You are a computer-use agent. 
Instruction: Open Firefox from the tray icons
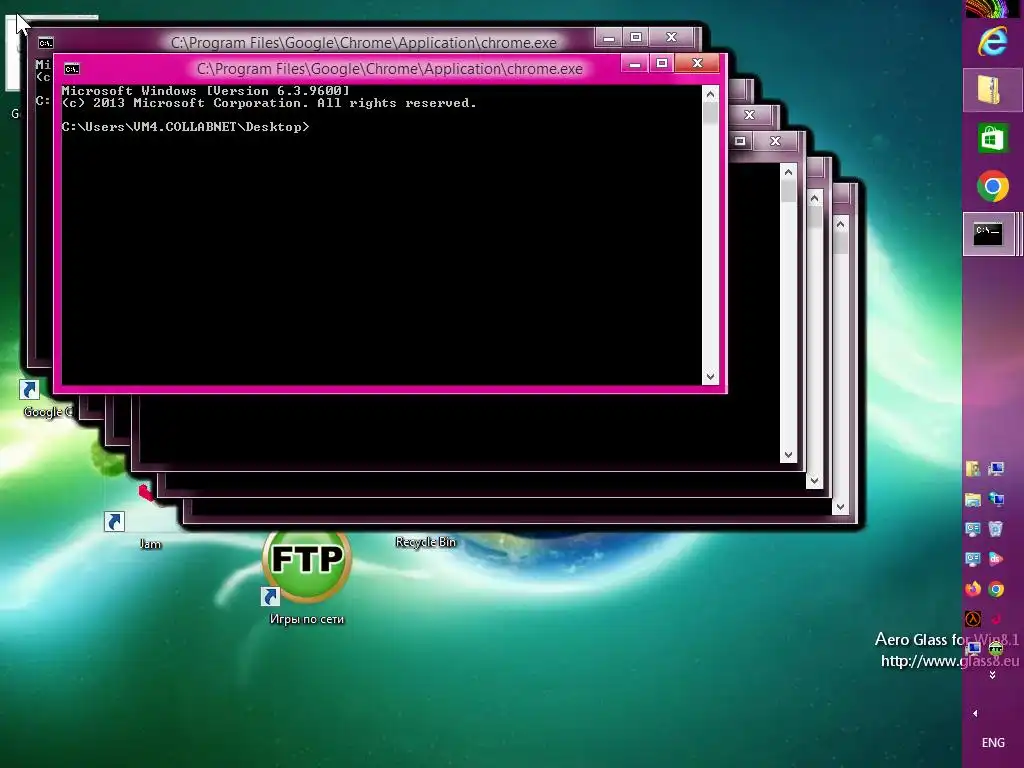pos(973,589)
